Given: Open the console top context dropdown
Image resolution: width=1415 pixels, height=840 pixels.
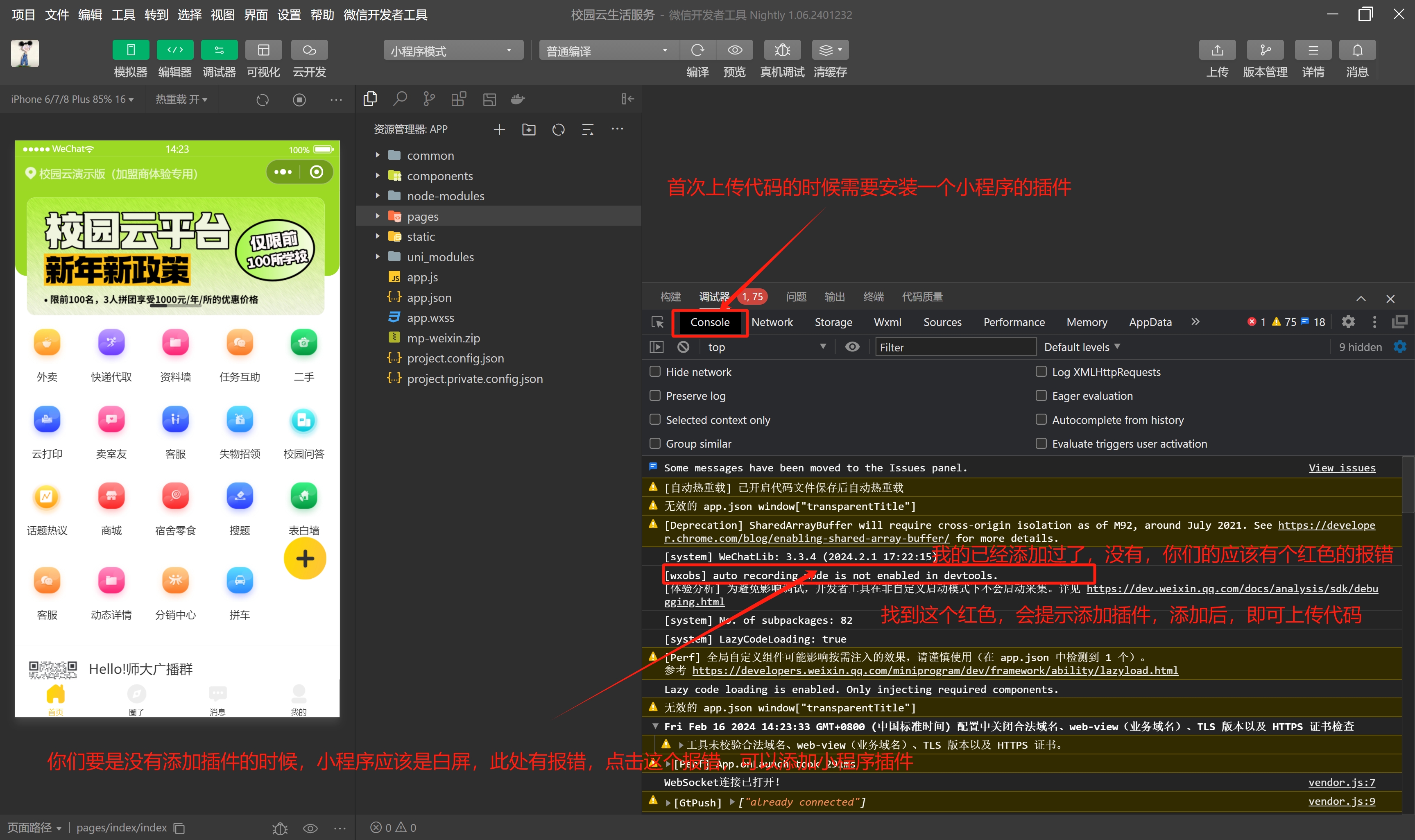Looking at the screenshot, I should (767, 347).
